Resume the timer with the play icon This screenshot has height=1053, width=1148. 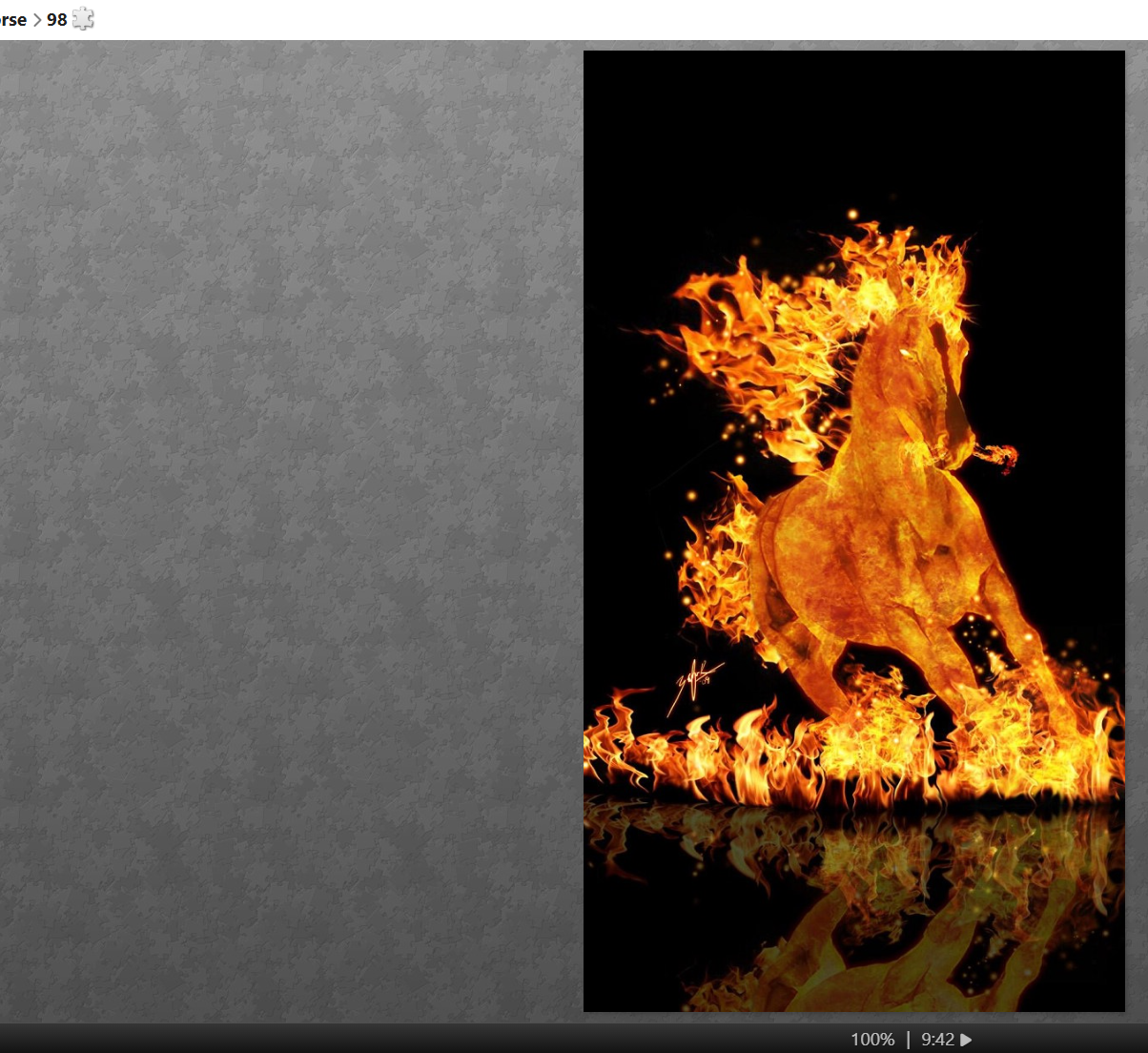[966, 1040]
